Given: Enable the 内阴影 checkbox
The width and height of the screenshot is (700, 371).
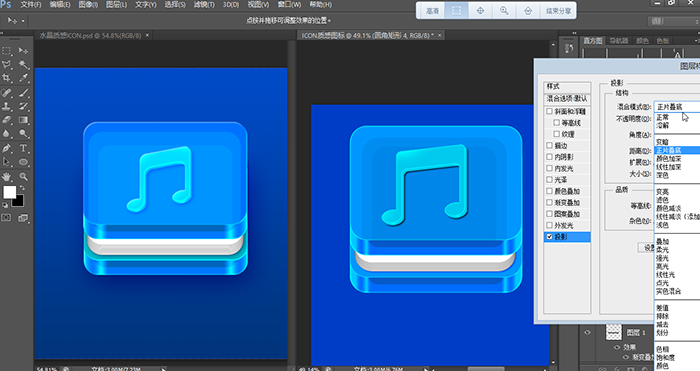Looking at the screenshot, I should [x=550, y=157].
